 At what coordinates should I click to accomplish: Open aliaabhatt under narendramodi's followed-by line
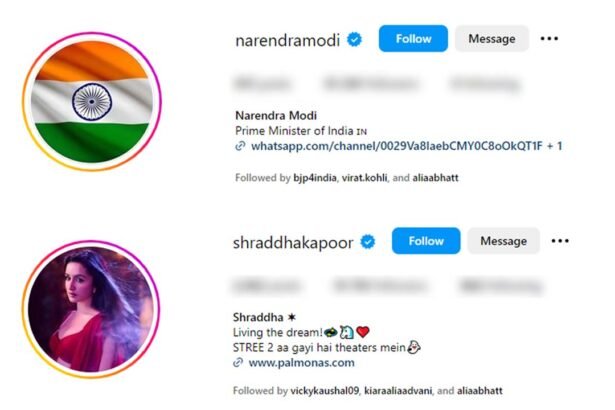tap(435, 178)
